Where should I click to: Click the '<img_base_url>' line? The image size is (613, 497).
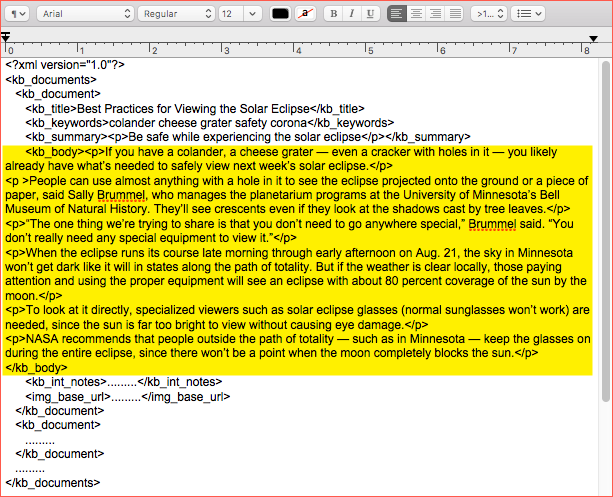(127, 397)
